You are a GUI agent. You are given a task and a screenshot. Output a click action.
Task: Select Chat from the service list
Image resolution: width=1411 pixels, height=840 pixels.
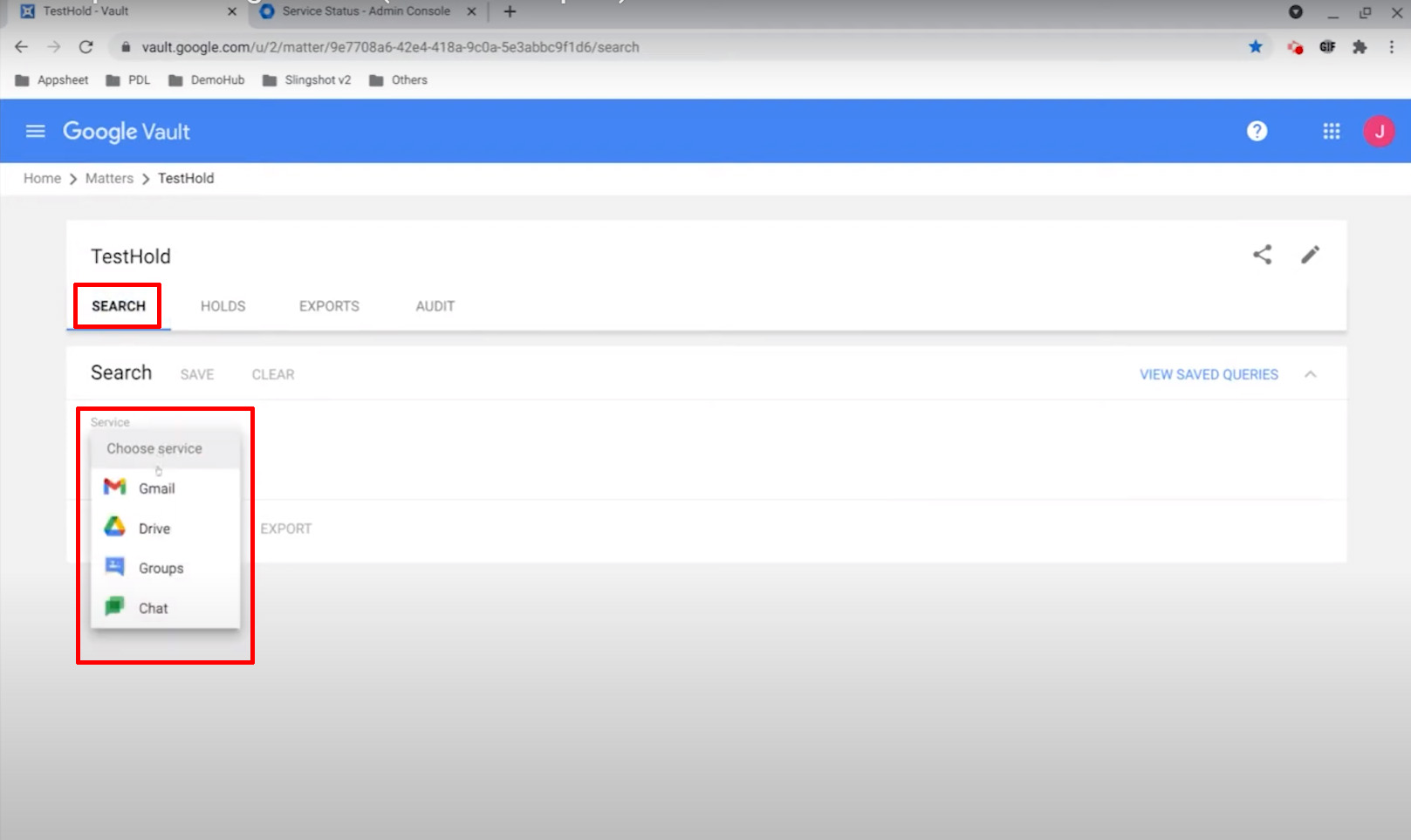153,608
